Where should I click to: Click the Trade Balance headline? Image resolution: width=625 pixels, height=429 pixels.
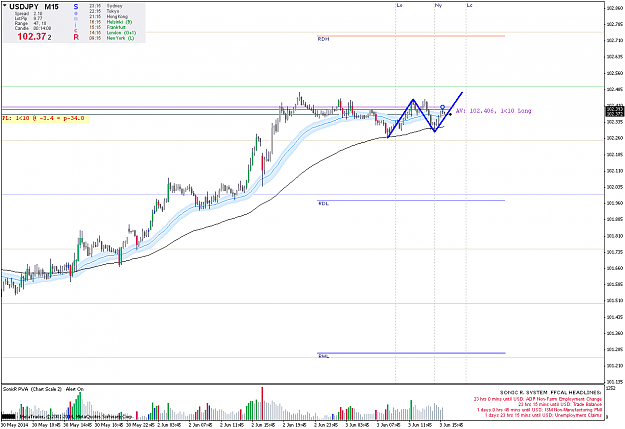560,404
